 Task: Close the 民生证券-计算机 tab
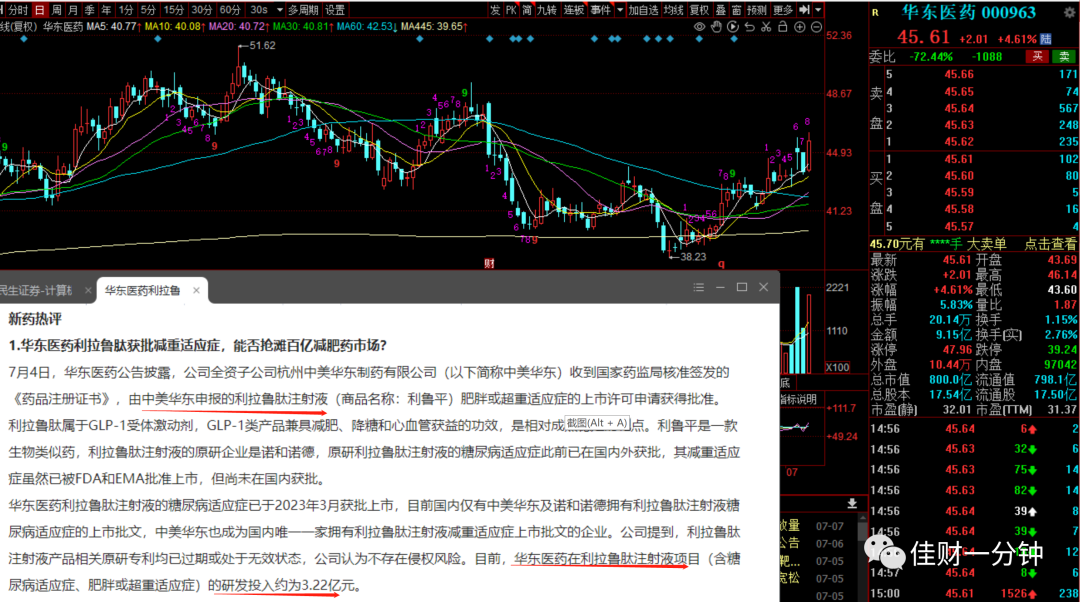pyautogui.click(x=87, y=291)
